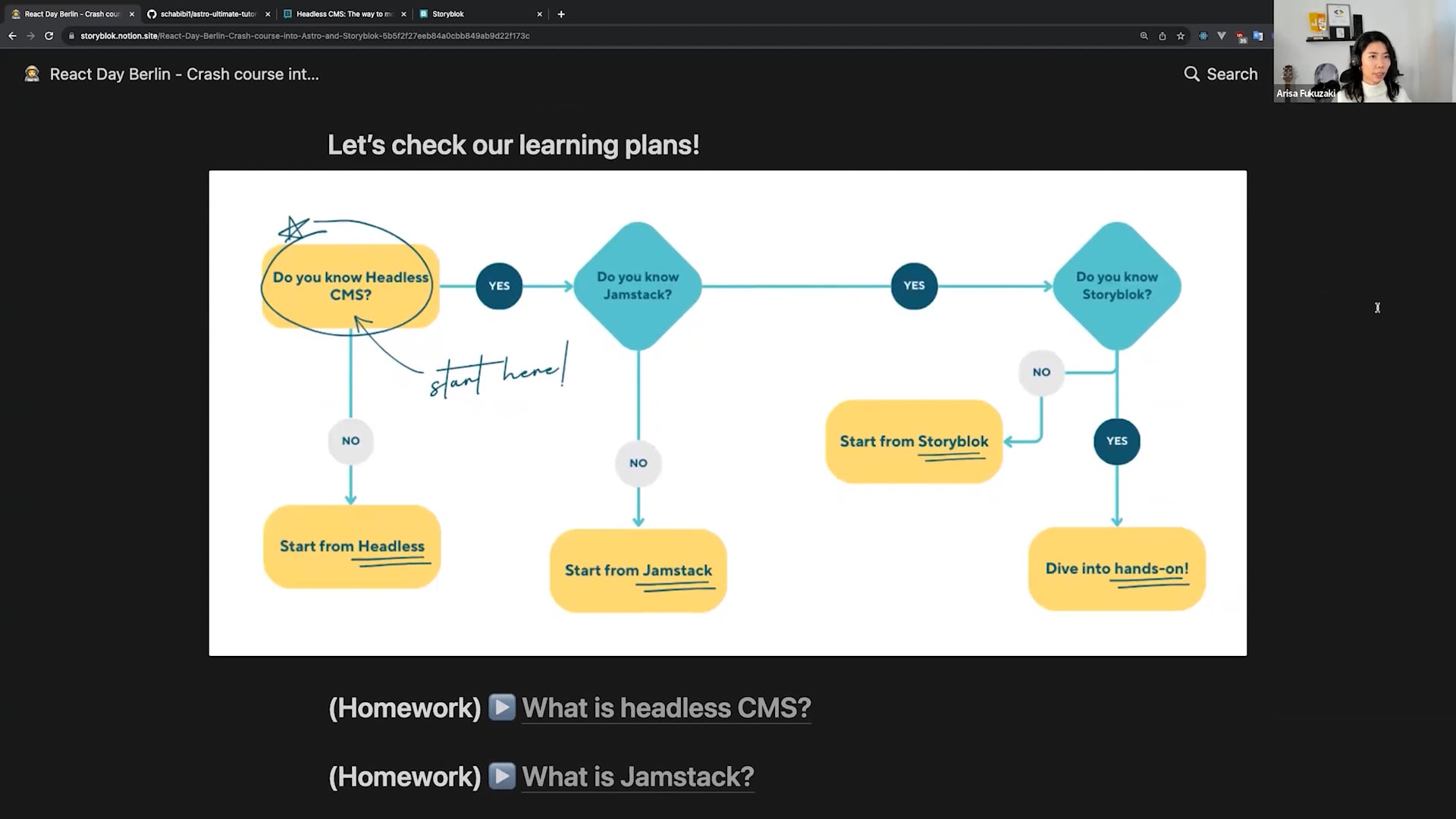Click the Search magnifier icon
The height and width of the screenshot is (819, 1456).
1192,74
